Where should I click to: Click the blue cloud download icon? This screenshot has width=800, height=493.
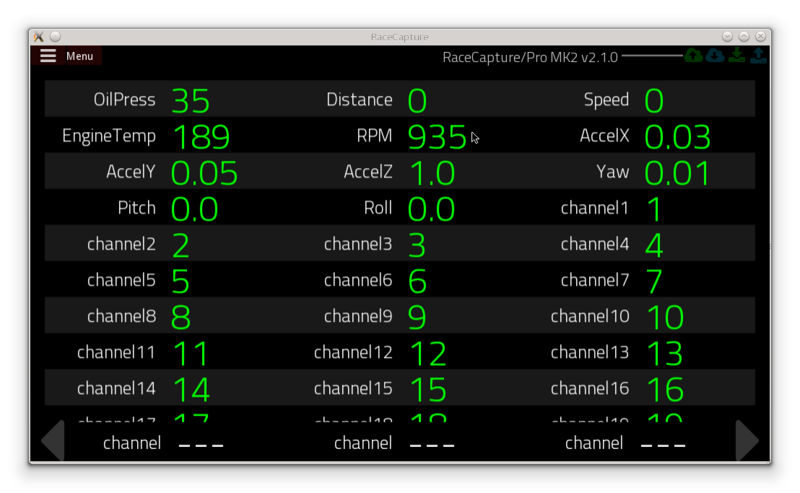tap(715, 56)
